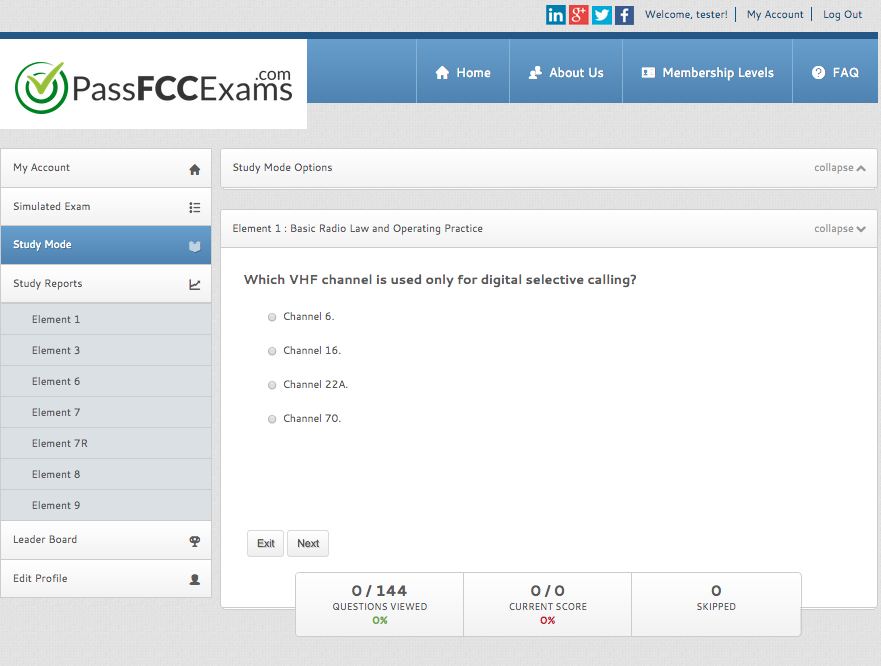Select Channel 70 as the answer
Image resolution: width=881 pixels, height=666 pixels.
coord(272,419)
